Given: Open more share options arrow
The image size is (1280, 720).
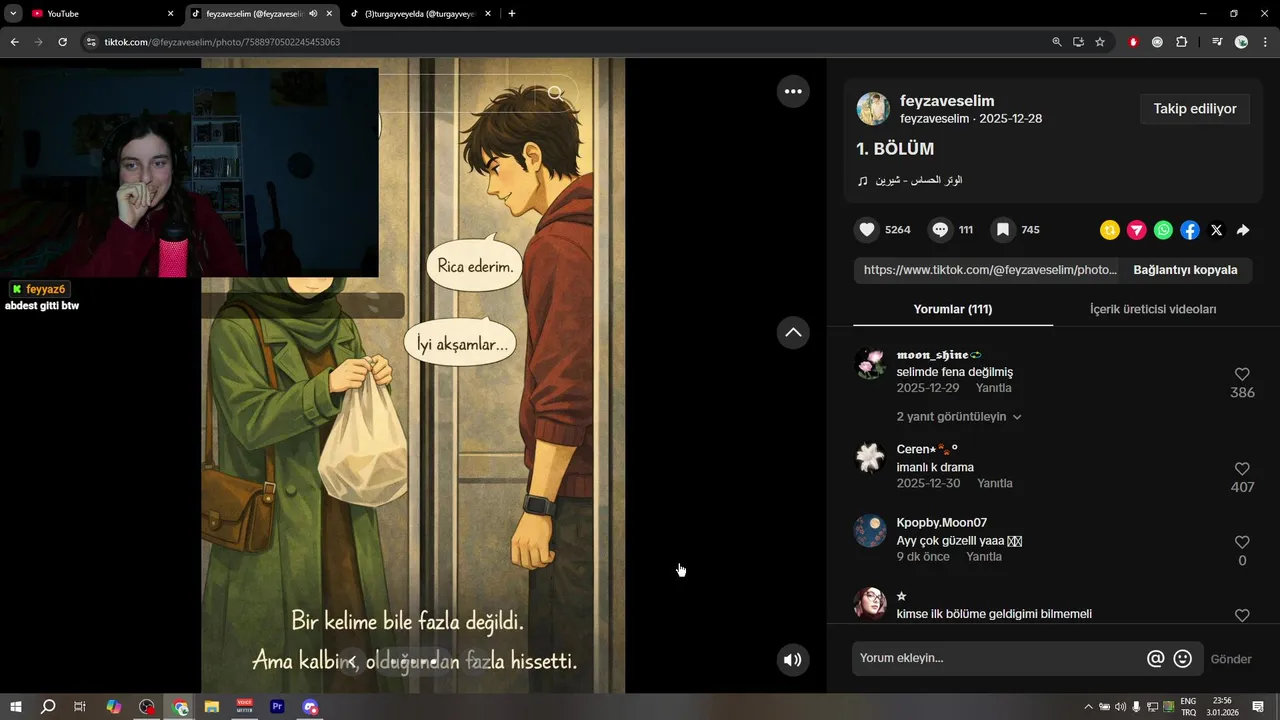Looking at the screenshot, I should [x=1243, y=230].
